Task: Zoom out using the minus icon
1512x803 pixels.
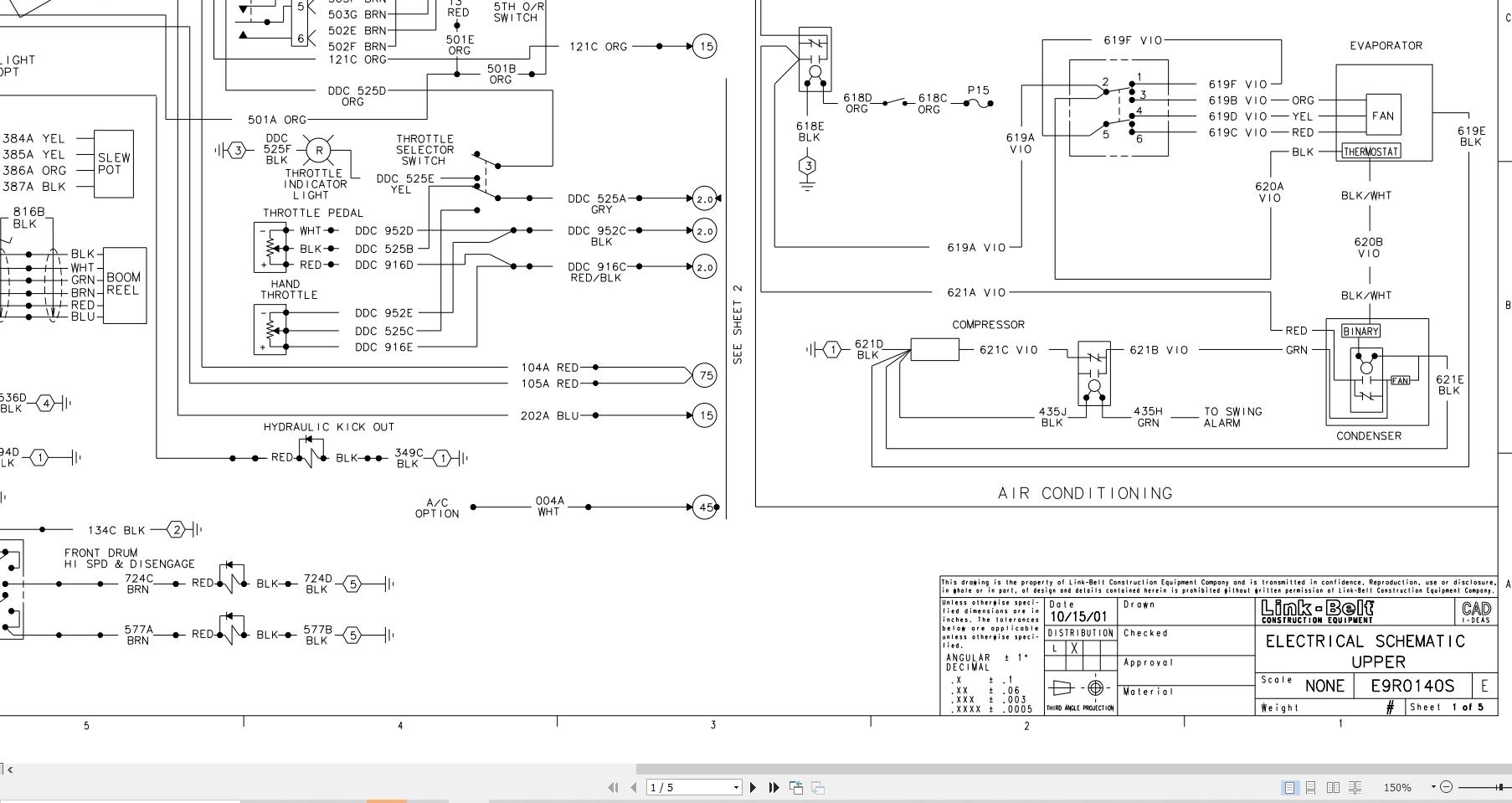Action: coord(1447,787)
